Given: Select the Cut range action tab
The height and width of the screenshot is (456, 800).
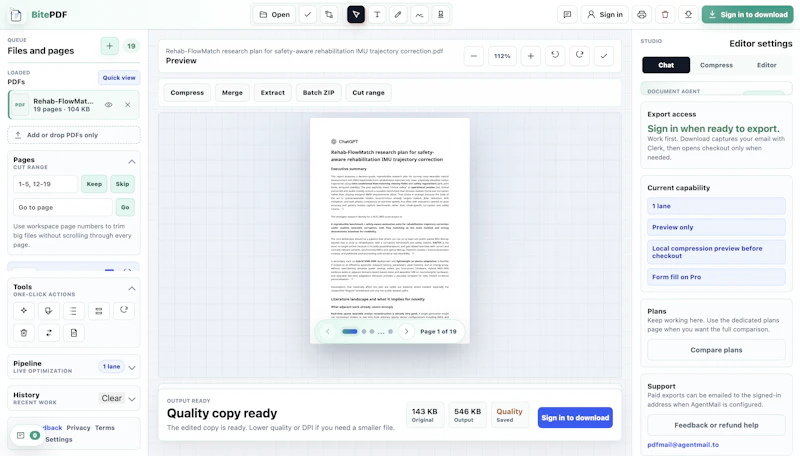Looking at the screenshot, I should pyautogui.click(x=368, y=93).
